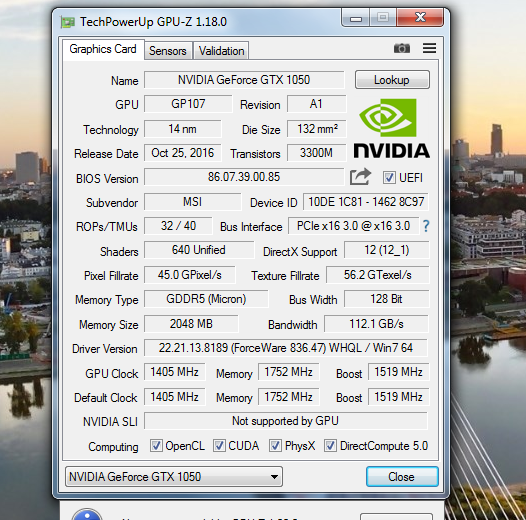Click the Pixel Fillrate field 45.0 GPixel/s
526x520 pixels.
(190, 275)
